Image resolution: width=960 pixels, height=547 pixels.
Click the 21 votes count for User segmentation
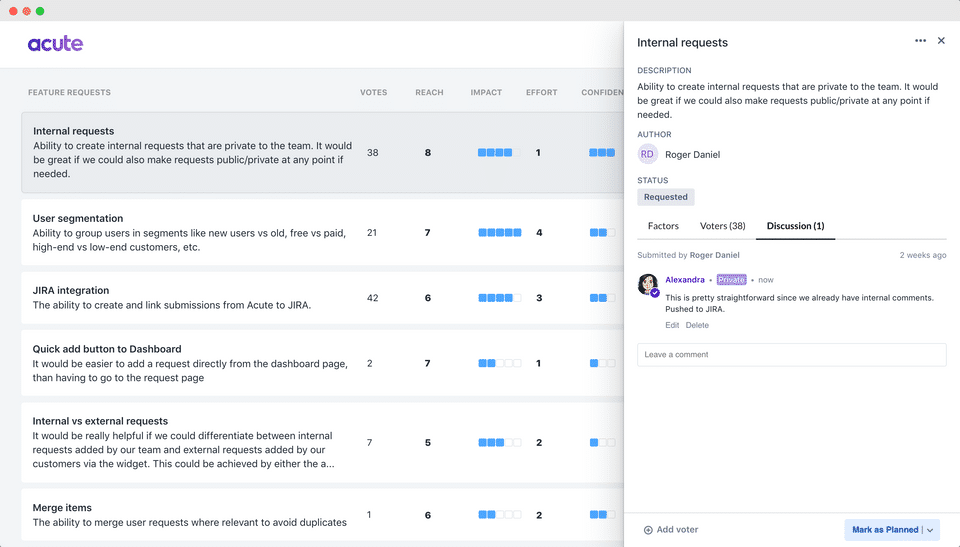pyautogui.click(x=372, y=233)
